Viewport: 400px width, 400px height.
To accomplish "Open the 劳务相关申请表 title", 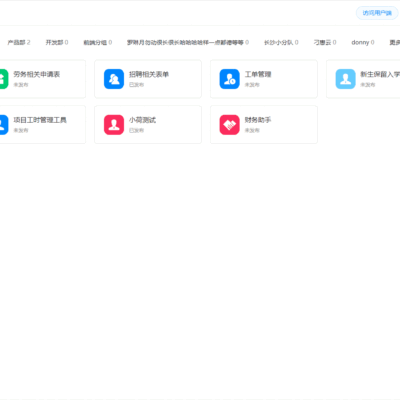I will coord(37,74).
